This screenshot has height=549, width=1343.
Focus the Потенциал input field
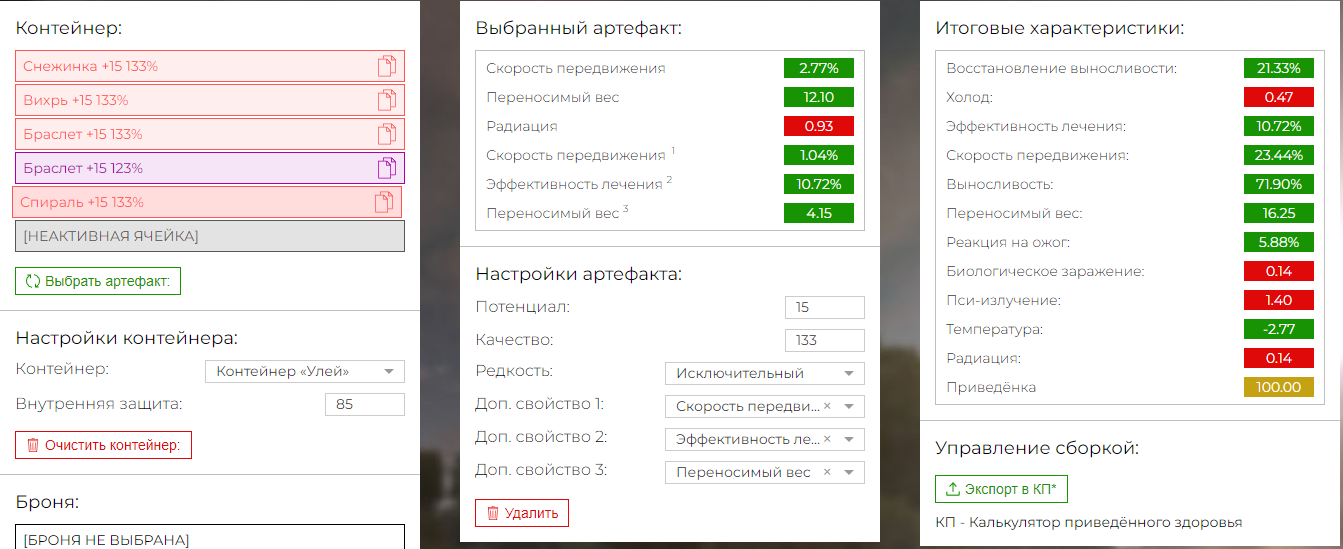825,307
